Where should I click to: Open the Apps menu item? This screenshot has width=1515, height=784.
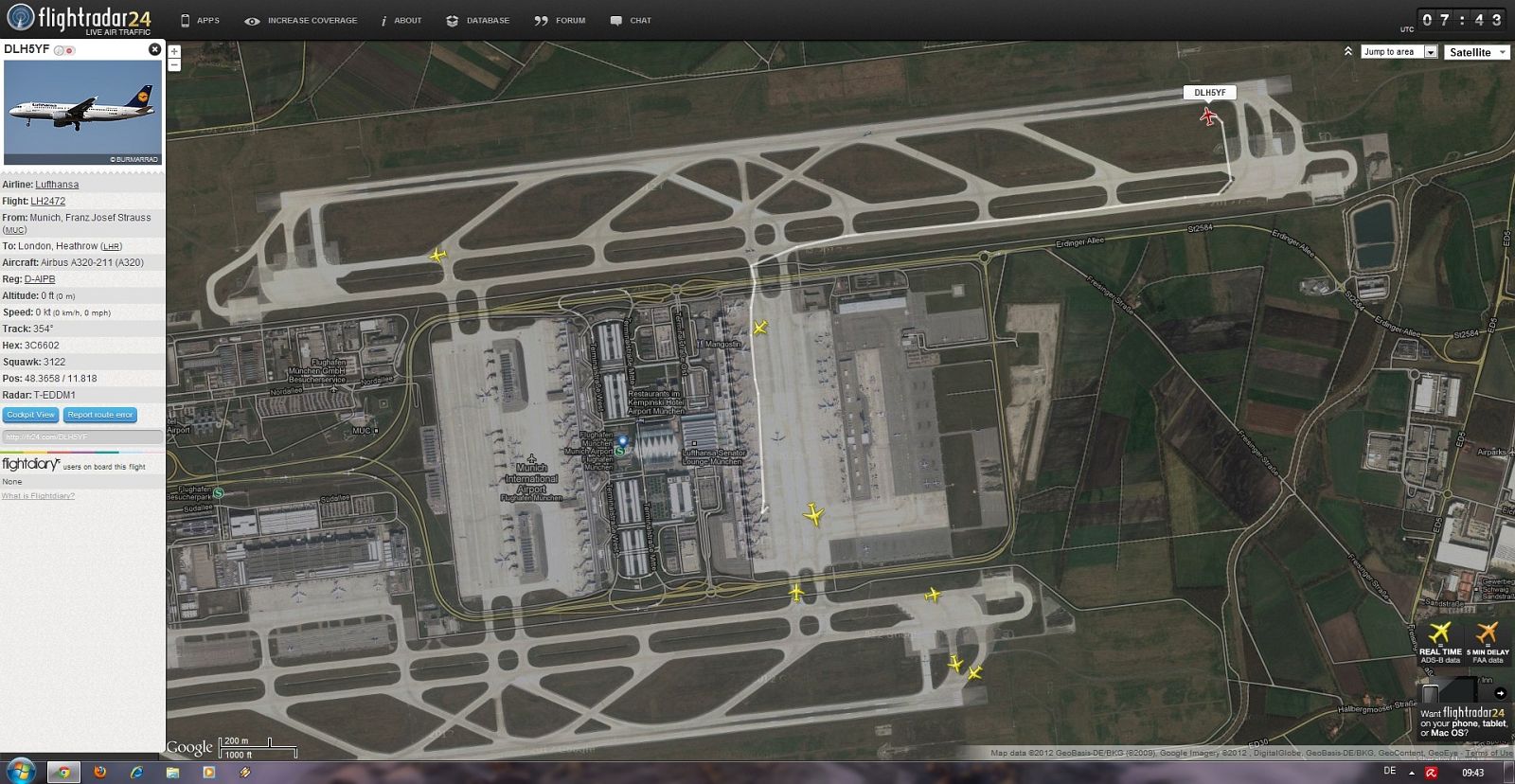click(200, 20)
